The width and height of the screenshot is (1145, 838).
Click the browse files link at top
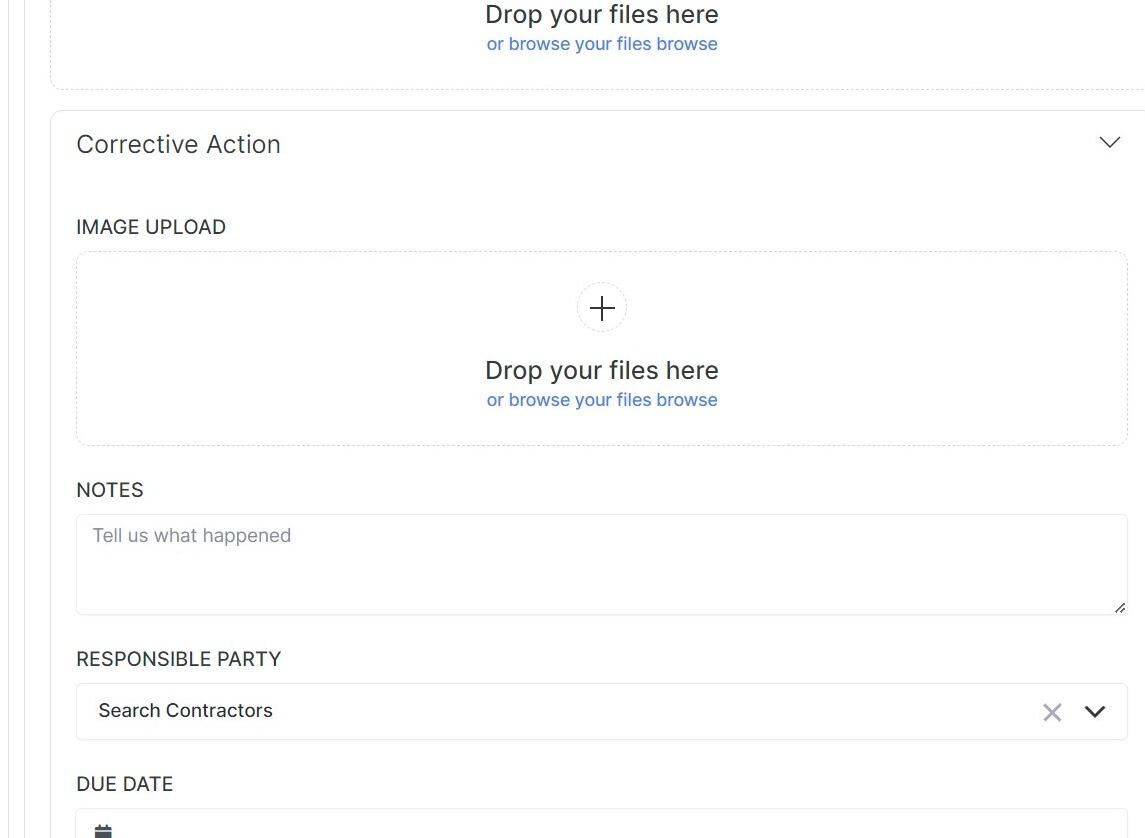pos(602,44)
